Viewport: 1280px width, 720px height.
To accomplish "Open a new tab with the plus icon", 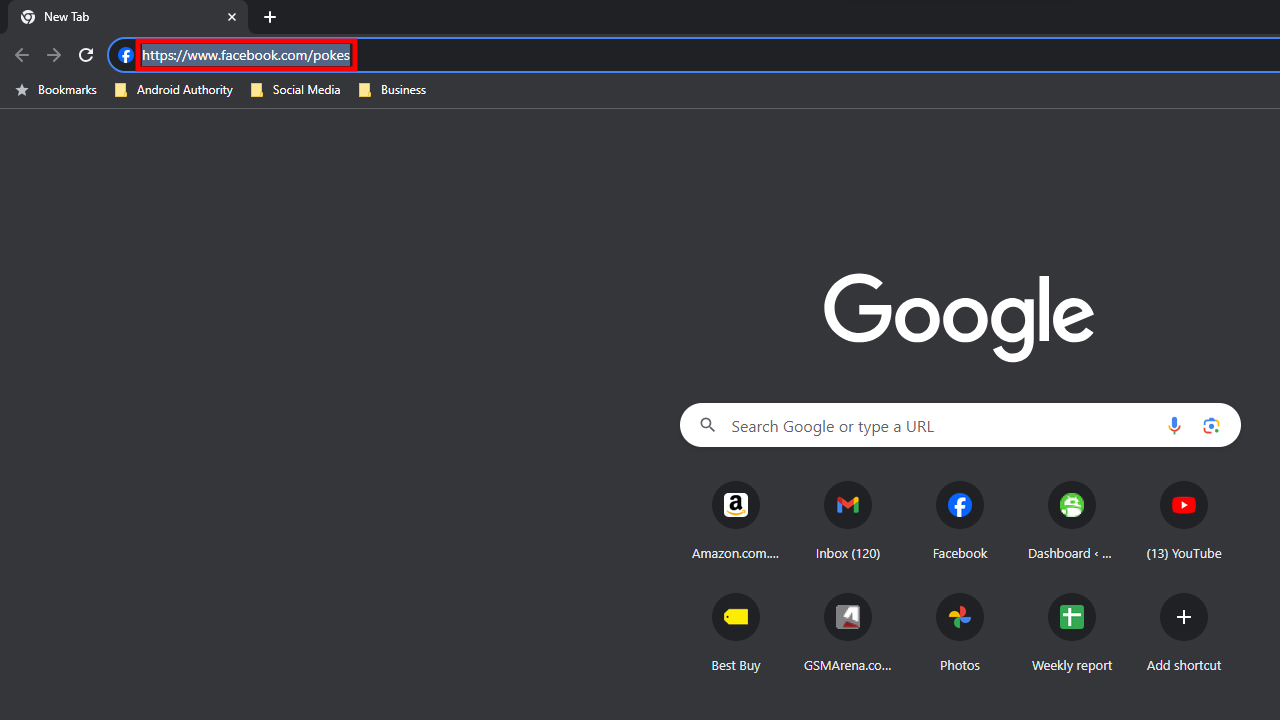I will point(270,17).
